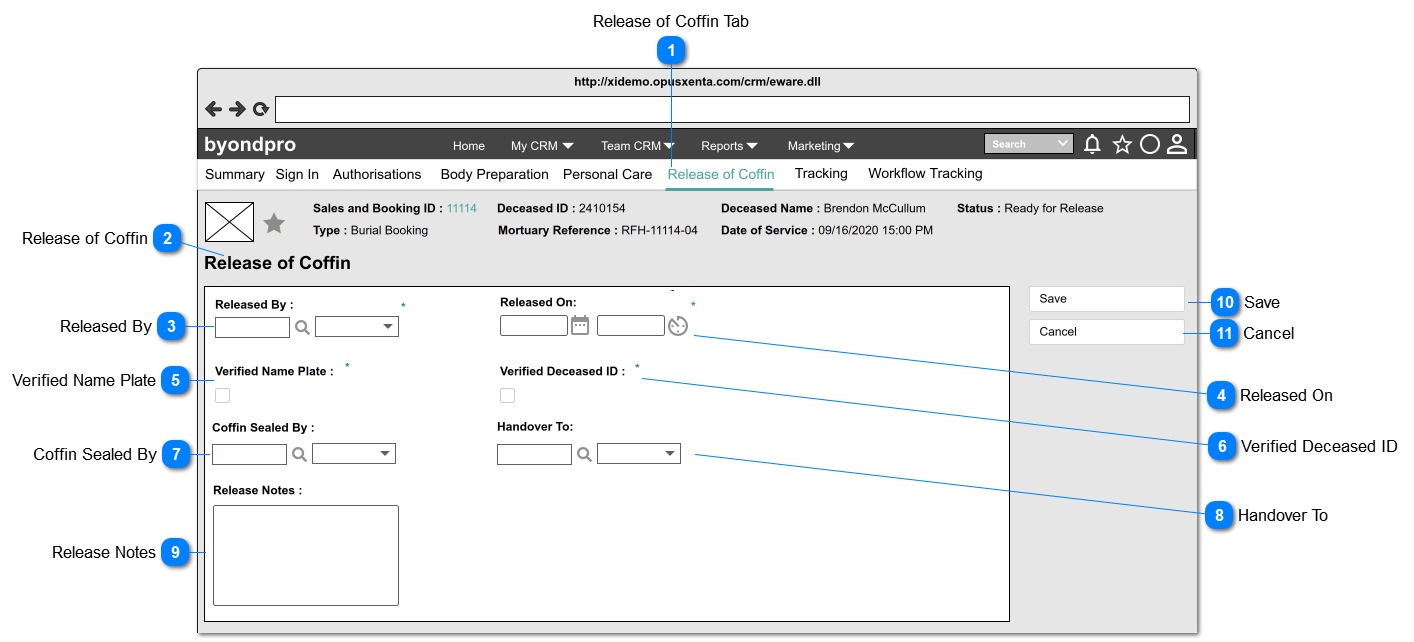The height and width of the screenshot is (642, 1414).
Task: Switch to the Authorisations tab
Action: pos(377,174)
